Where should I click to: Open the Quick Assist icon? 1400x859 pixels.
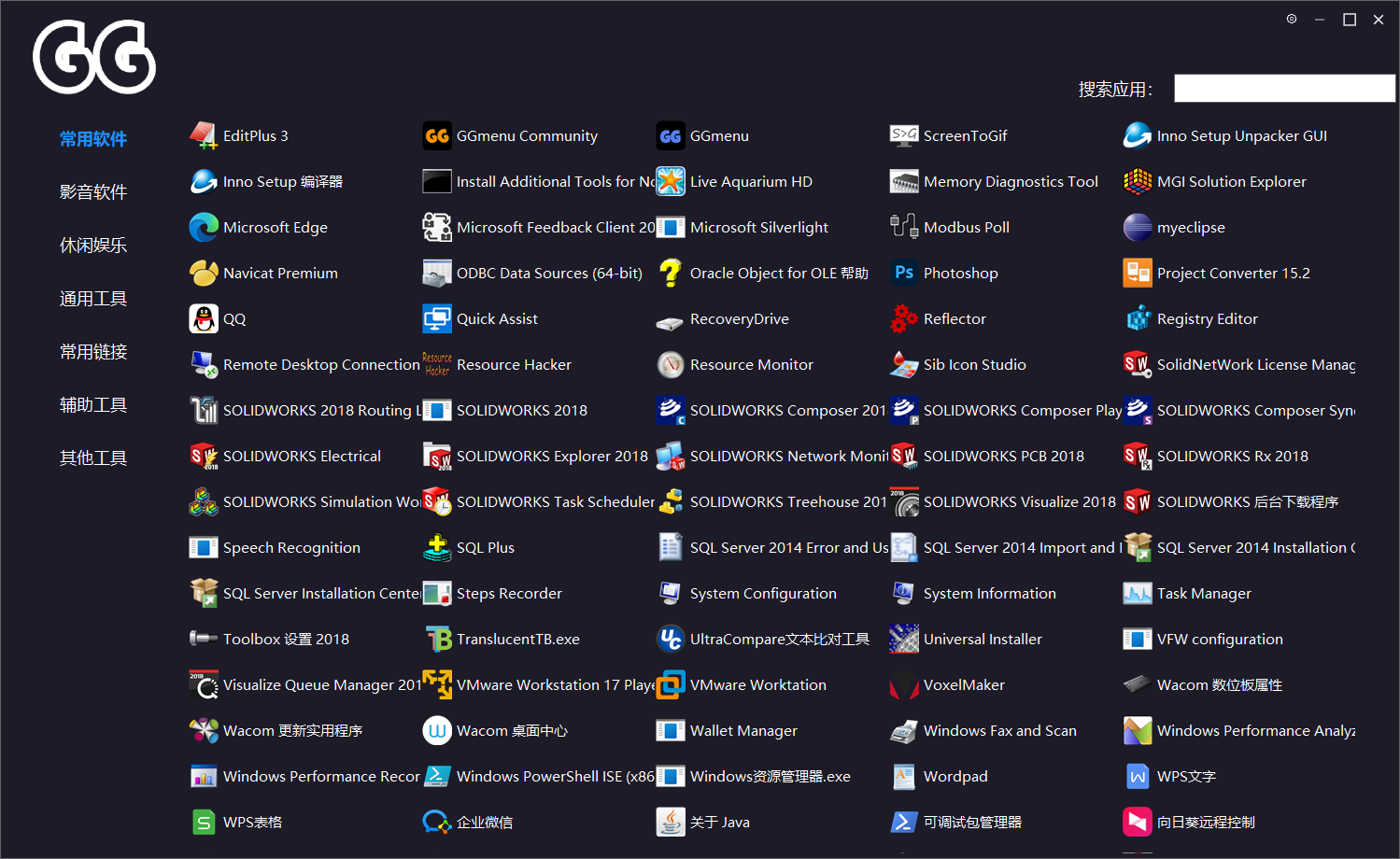437,318
